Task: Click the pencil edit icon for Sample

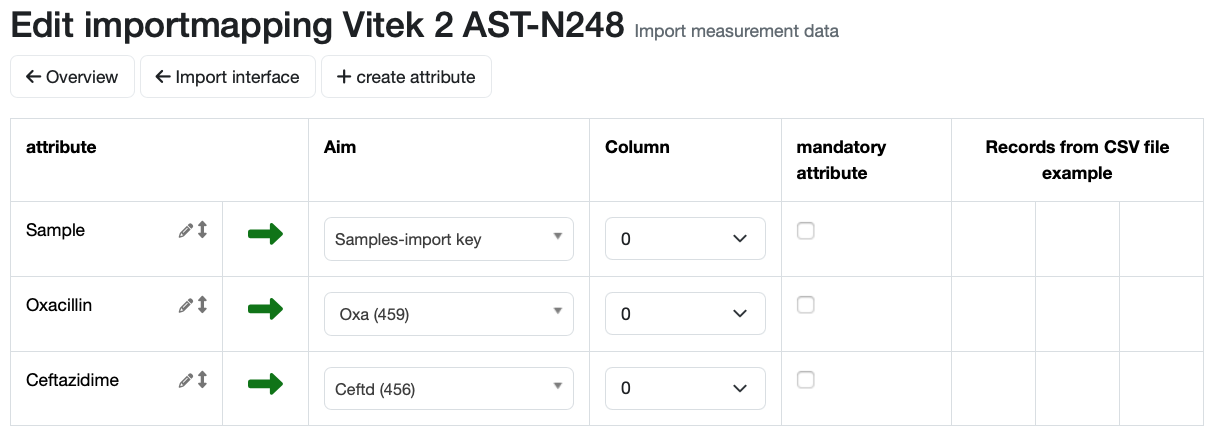Action: 185,231
